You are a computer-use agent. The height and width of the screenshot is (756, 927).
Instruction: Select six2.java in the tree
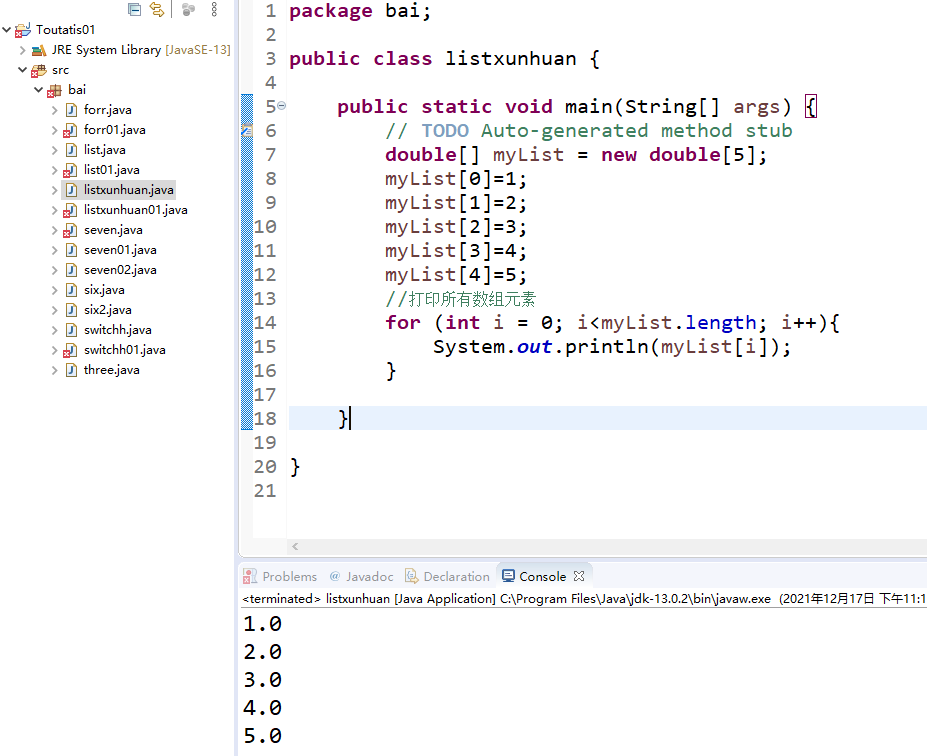click(108, 310)
